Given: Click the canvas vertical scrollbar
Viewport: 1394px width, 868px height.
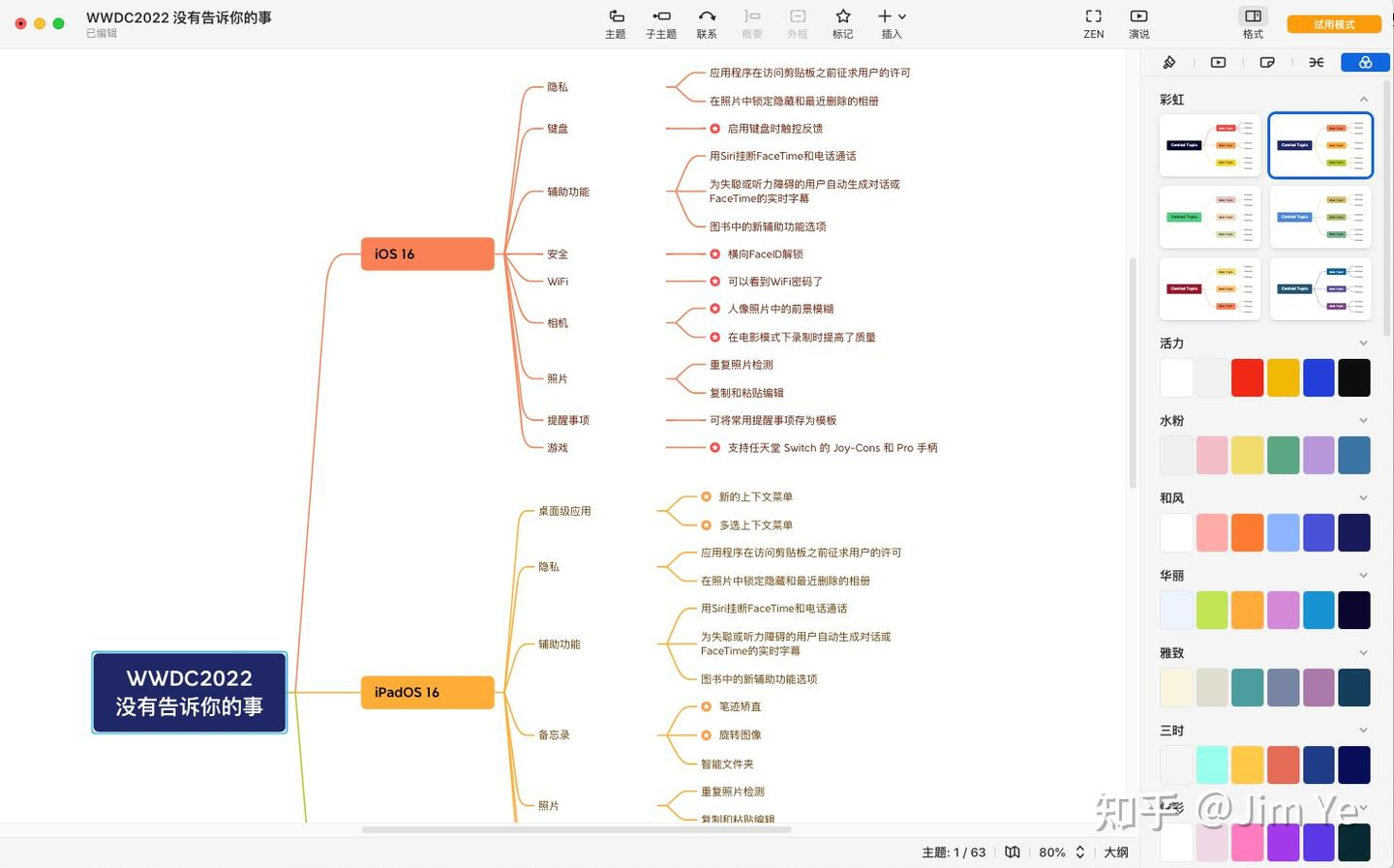Looking at the screenshot, I should [x=1133, y=373].
